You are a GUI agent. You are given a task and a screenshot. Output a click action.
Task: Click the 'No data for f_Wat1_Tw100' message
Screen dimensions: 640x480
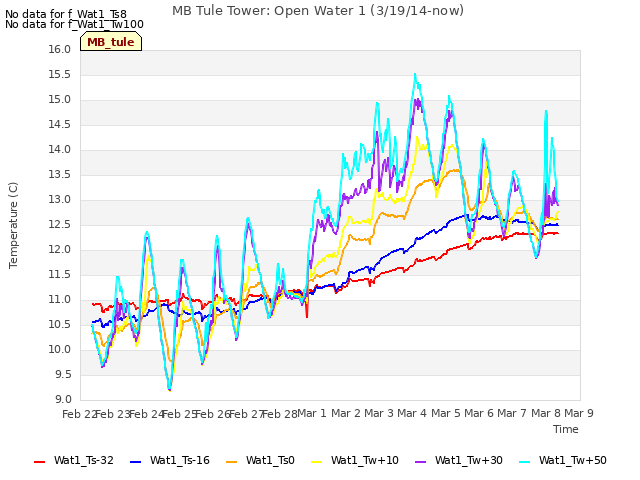(x=74, y=24)
